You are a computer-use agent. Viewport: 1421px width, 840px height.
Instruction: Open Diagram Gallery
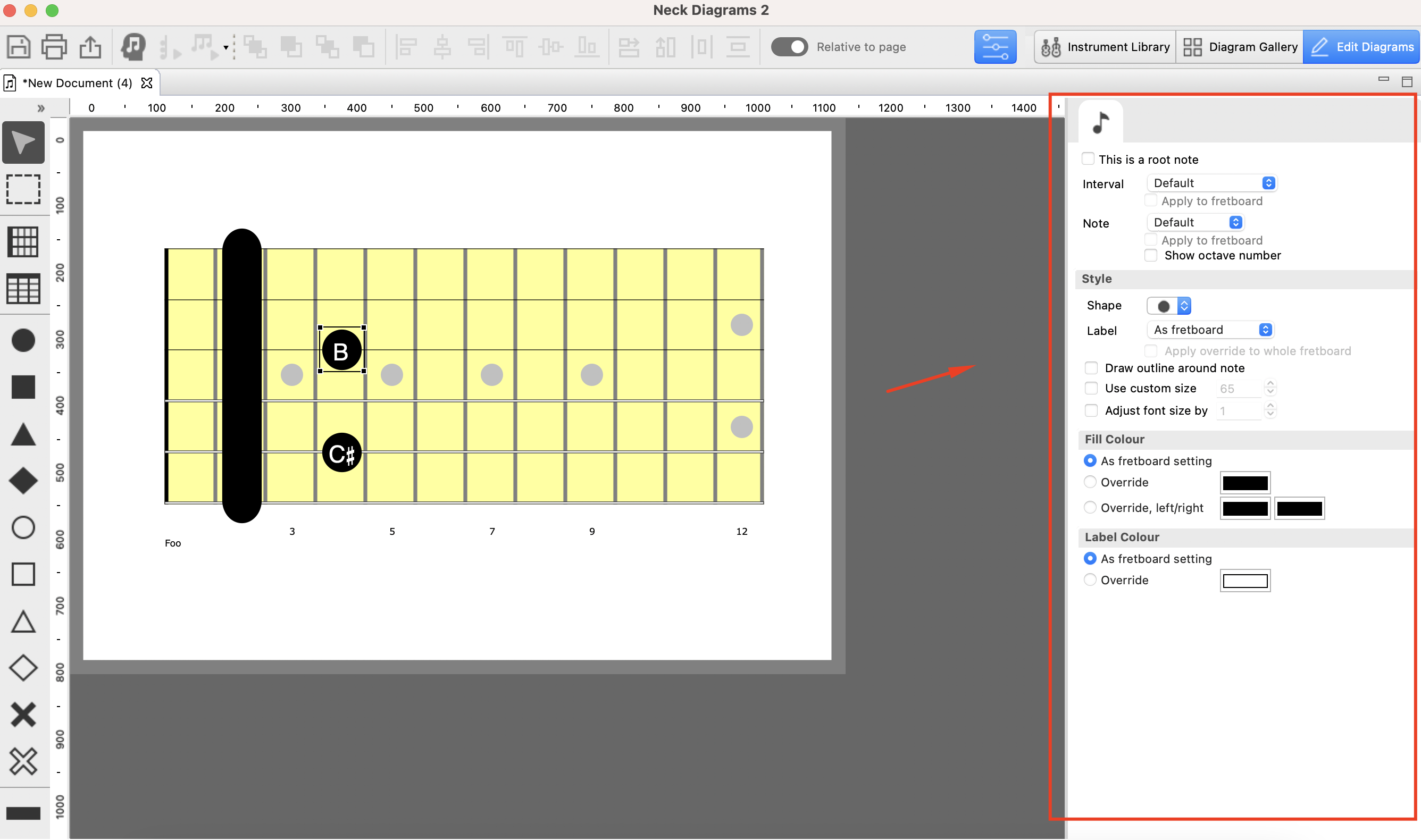1239,46
